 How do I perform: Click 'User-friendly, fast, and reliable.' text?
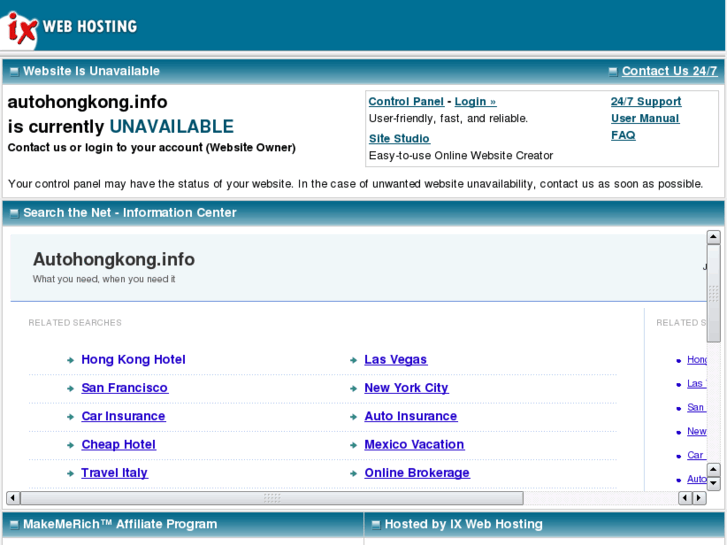click(448, 118)
